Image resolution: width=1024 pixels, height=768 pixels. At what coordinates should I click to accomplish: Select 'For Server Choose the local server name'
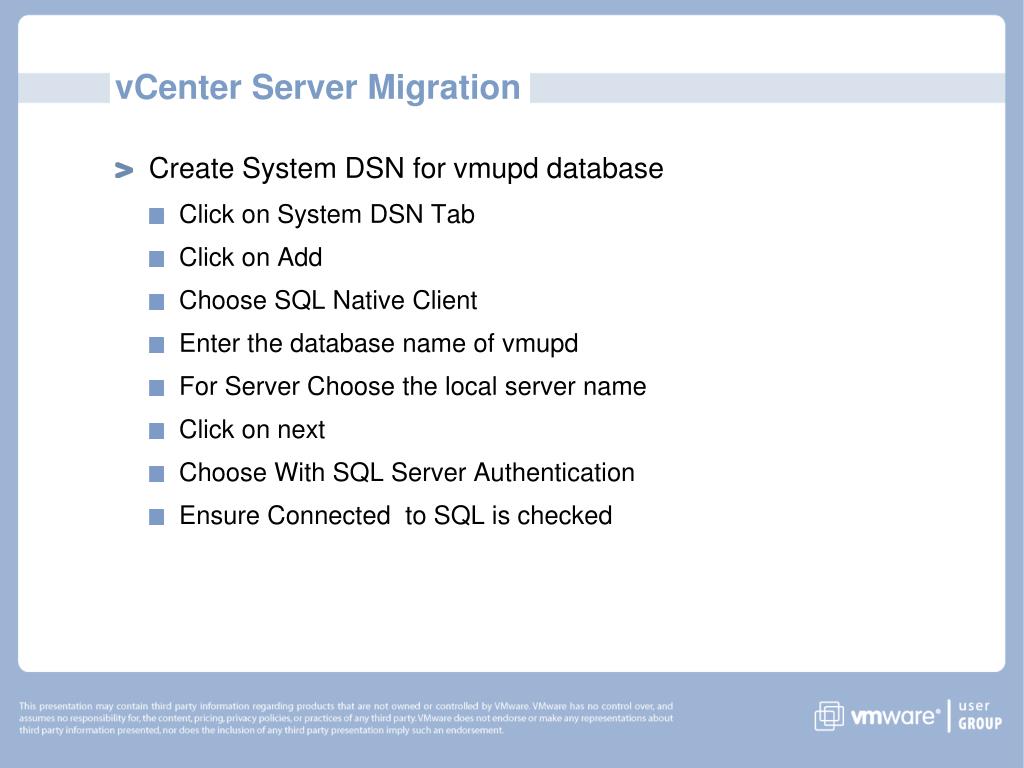click(413, 387)
